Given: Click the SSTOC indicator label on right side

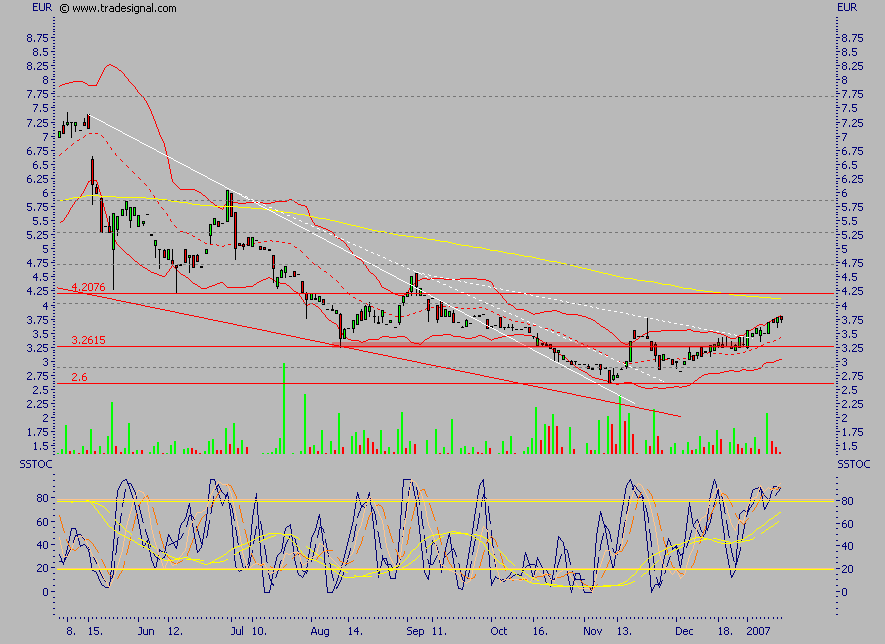Looking at the screenshot, I should [x=853, y=465].
